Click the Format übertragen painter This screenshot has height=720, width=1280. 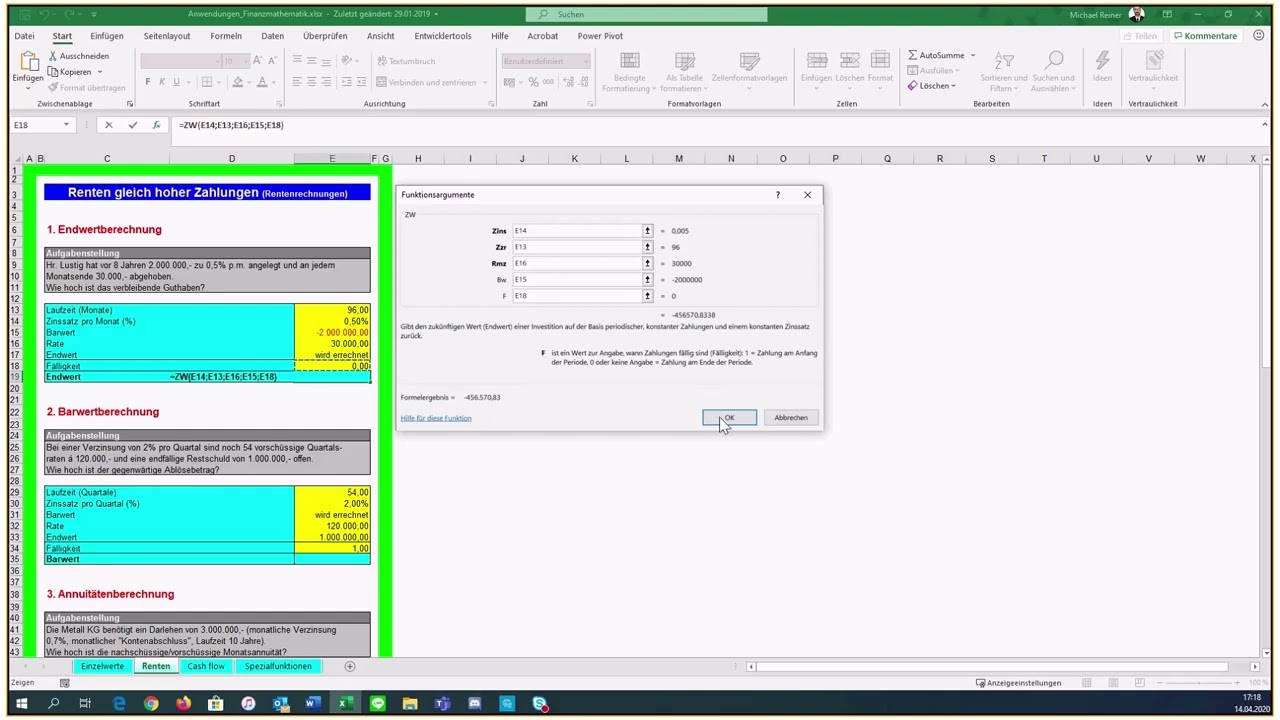click(86, 88)
